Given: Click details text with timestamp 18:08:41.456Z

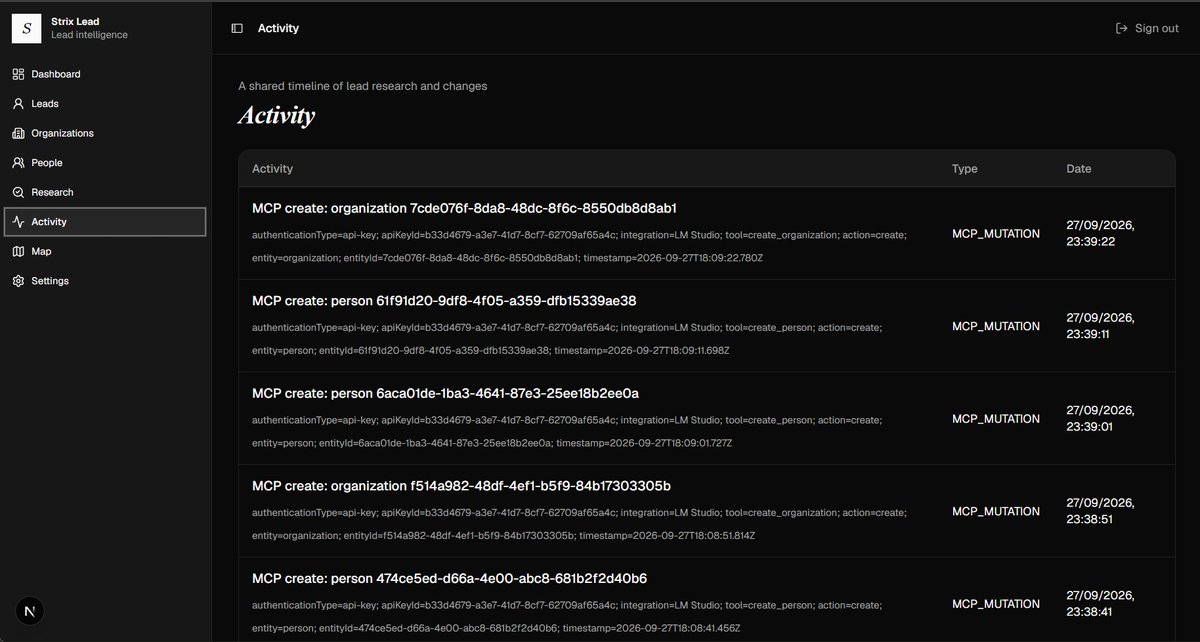Looking at the screenshot, I should tap(567, 616).
